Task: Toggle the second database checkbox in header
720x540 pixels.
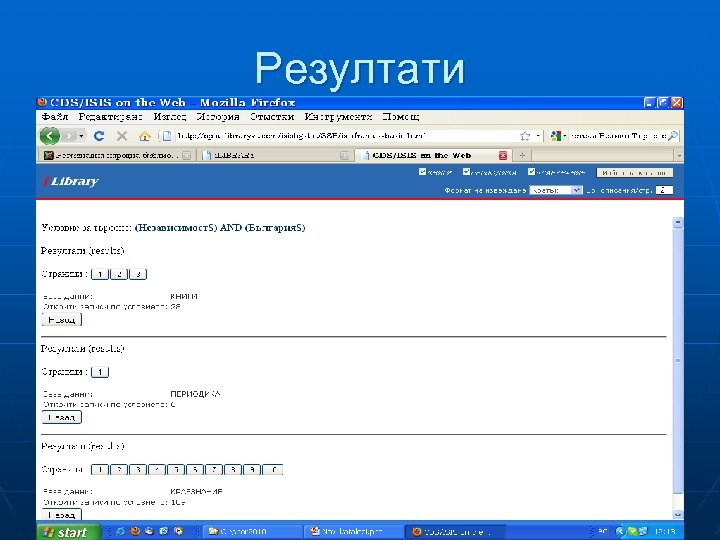Action: click(x=467, y=172)
